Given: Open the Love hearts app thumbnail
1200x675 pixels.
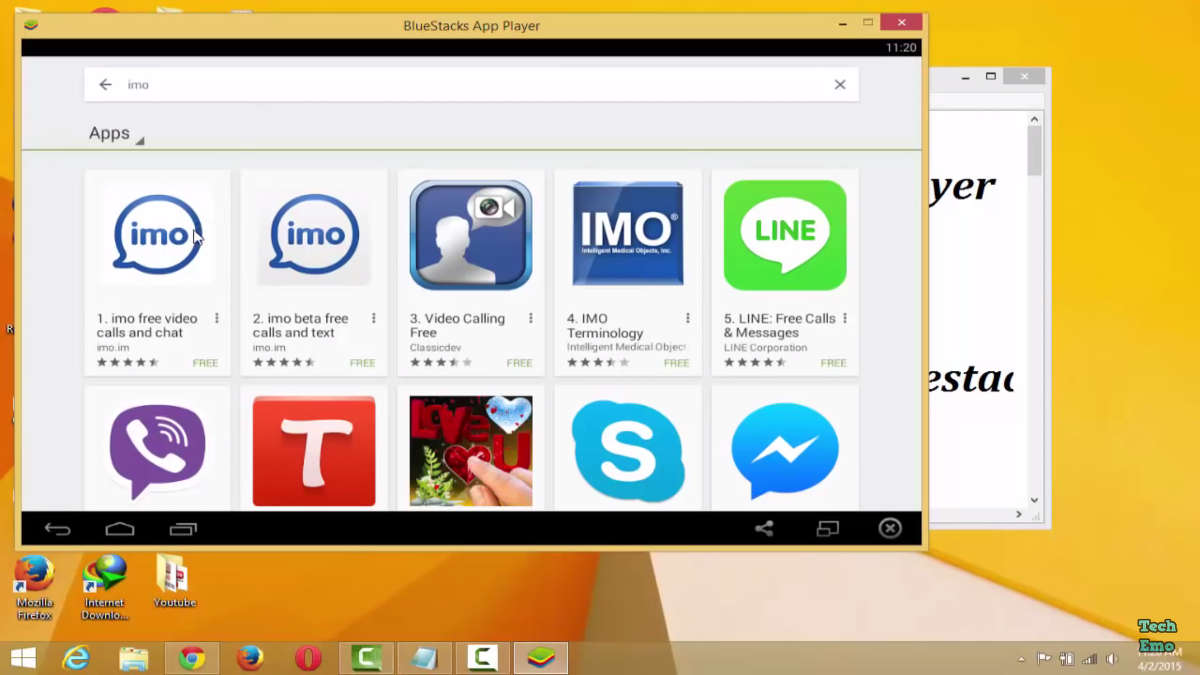Looking at the screenshot, I should tap(471, 452).
